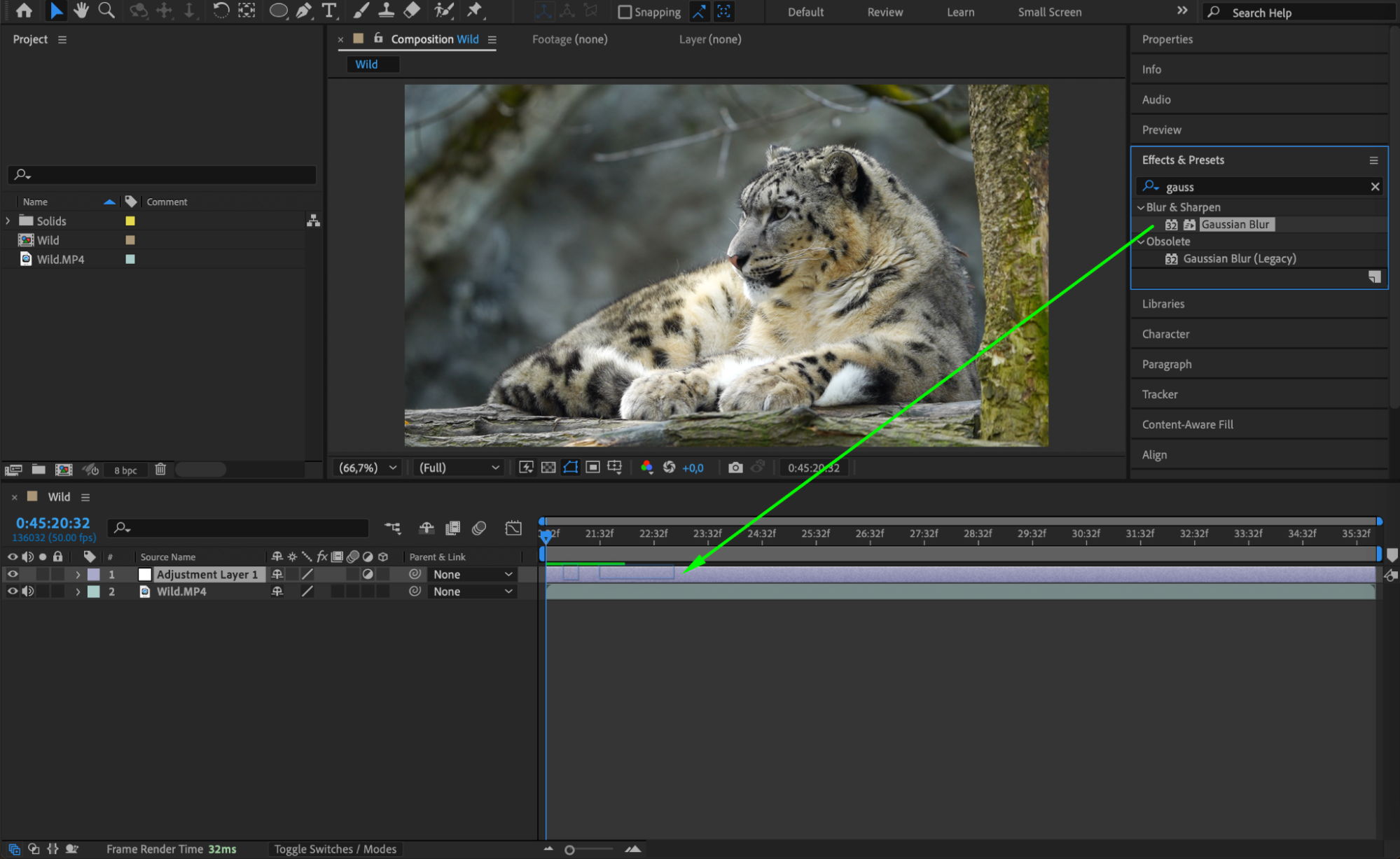Click the yellow label swatch of Solids
Viewport: 1400px width, 859px height.
click(x=130, y=221)
